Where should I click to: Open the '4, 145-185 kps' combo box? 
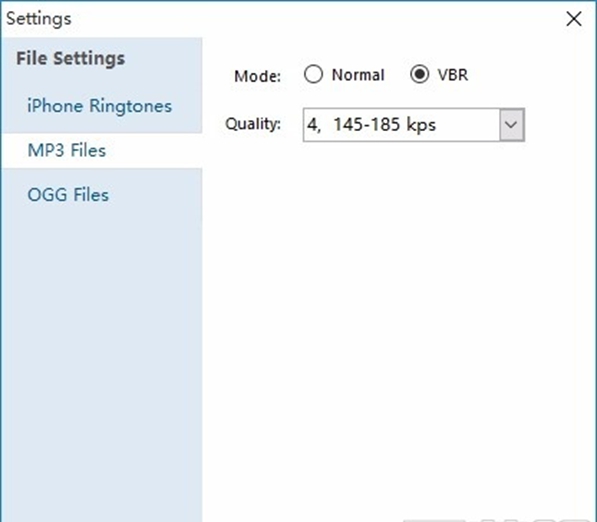[413, 125]
